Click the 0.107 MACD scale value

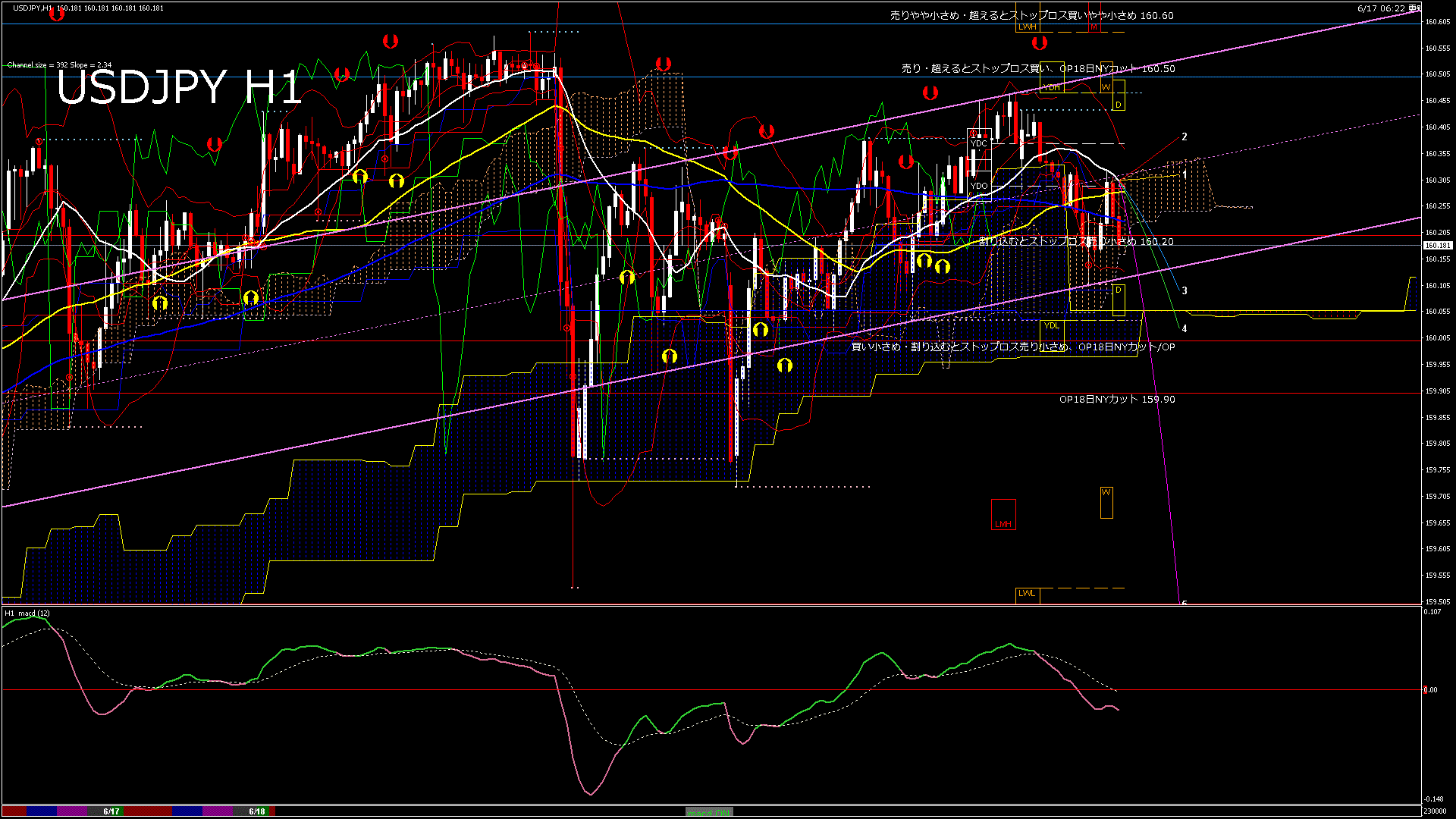pos(1432,611)
